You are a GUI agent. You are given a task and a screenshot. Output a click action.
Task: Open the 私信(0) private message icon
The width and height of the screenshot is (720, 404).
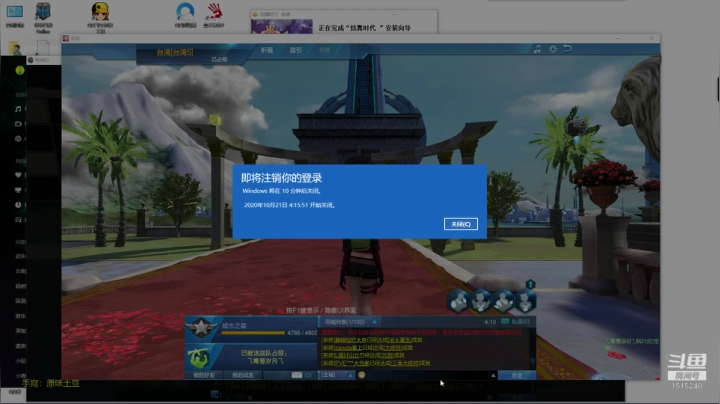point(515,322)
